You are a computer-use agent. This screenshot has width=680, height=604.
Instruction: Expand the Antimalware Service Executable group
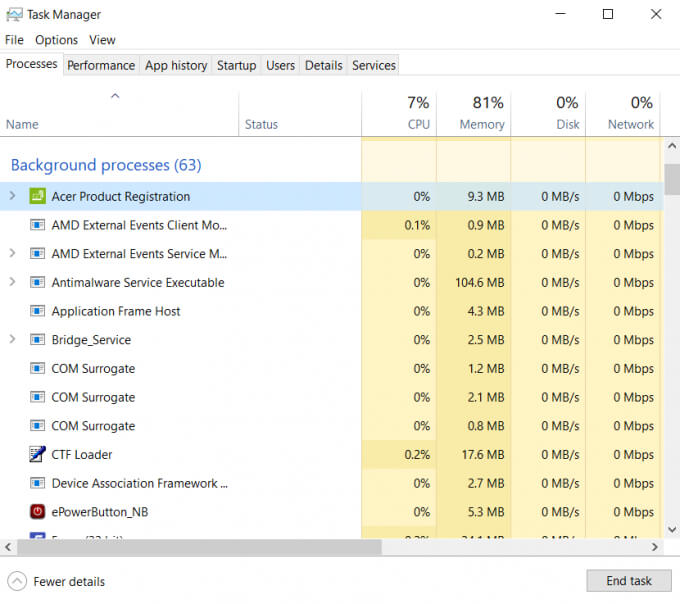pos(12,283)
